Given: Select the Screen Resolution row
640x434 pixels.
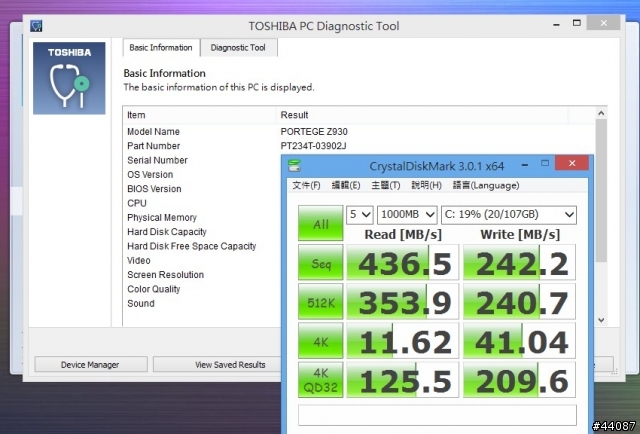Looking at the screenshot, I should (202, 274).
